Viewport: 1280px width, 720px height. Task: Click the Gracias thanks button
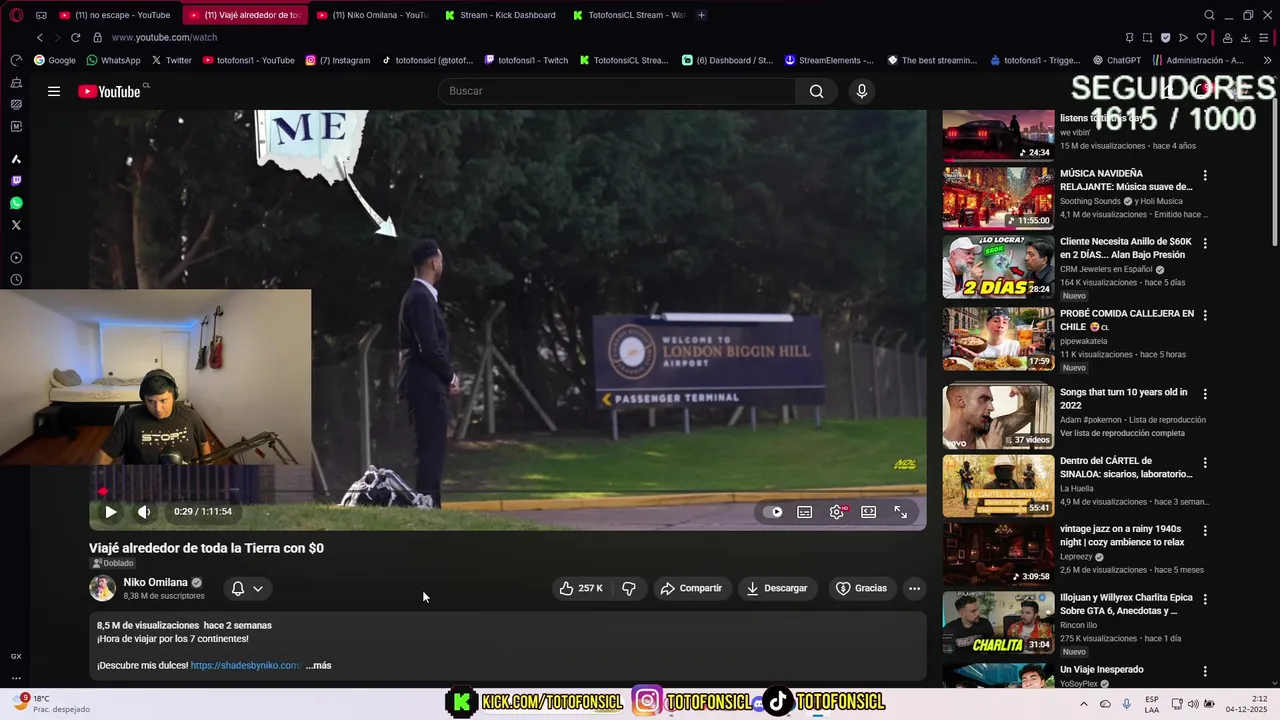point(861,588)
